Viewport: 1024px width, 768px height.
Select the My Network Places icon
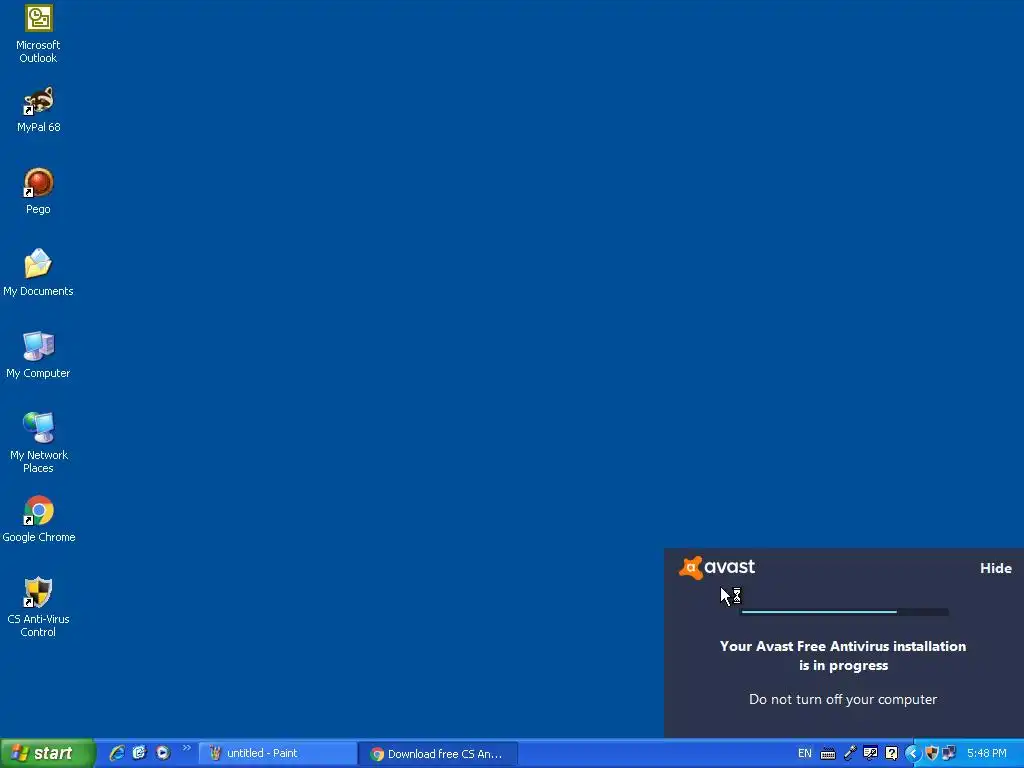point(38,443)
